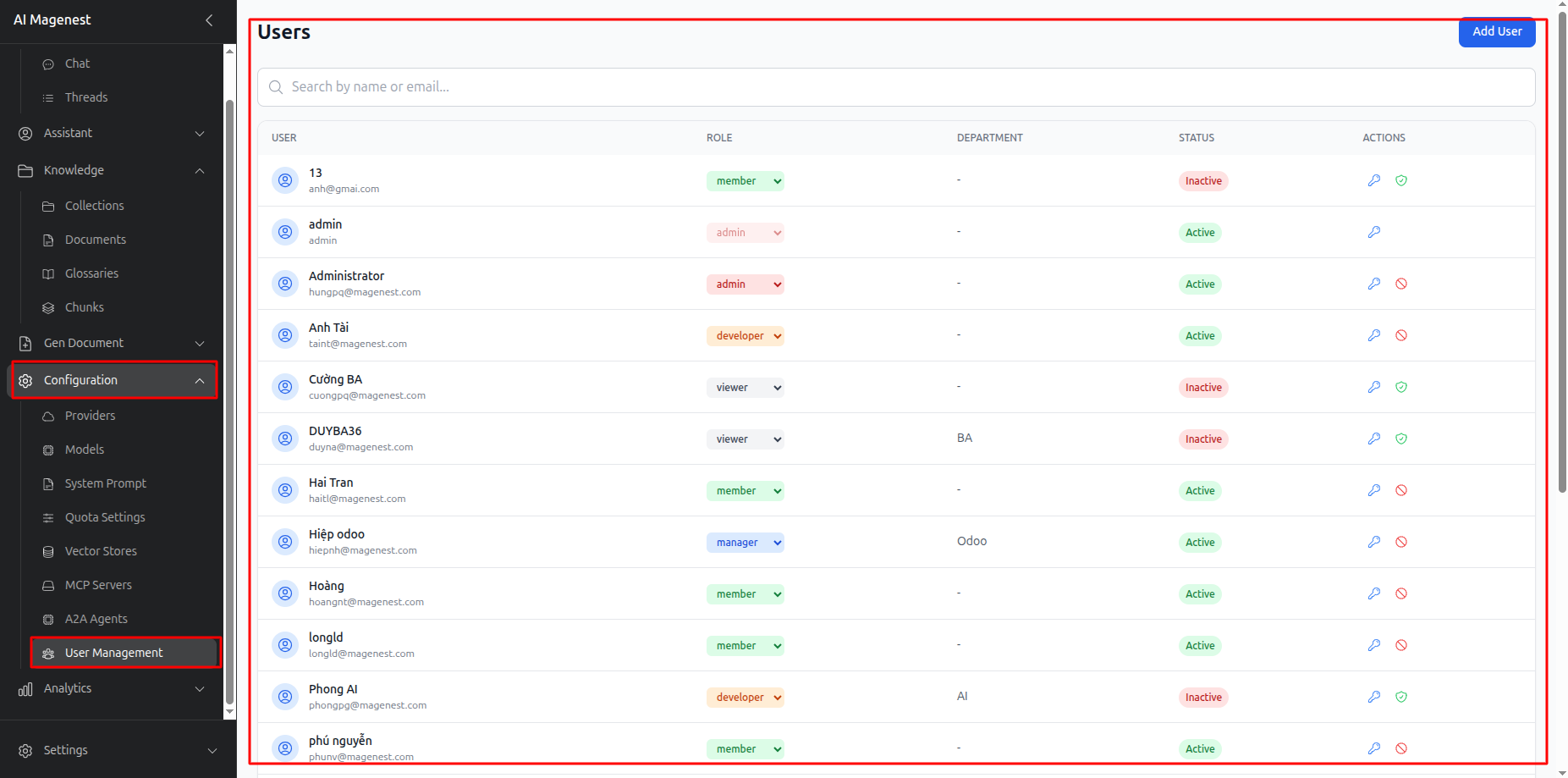
Task: Click key icon for Hai Tran
Action: point(1374,490)
